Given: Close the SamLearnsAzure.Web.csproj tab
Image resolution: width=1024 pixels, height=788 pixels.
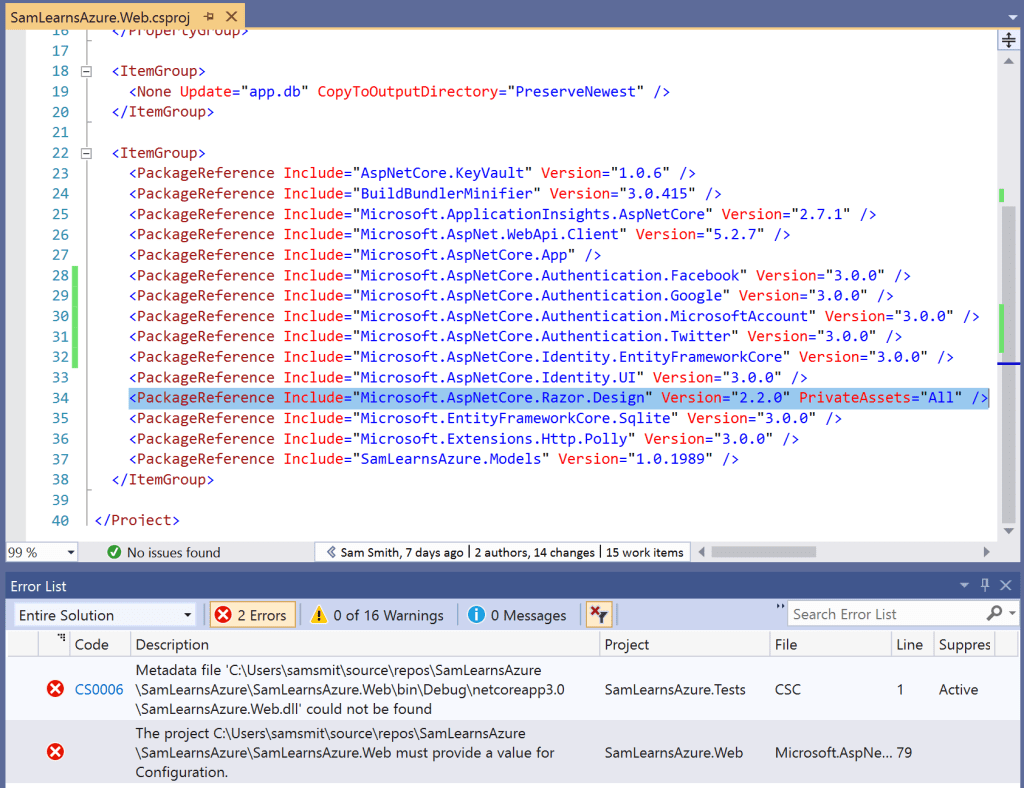Looking at the screenshot, I should 231,18.
